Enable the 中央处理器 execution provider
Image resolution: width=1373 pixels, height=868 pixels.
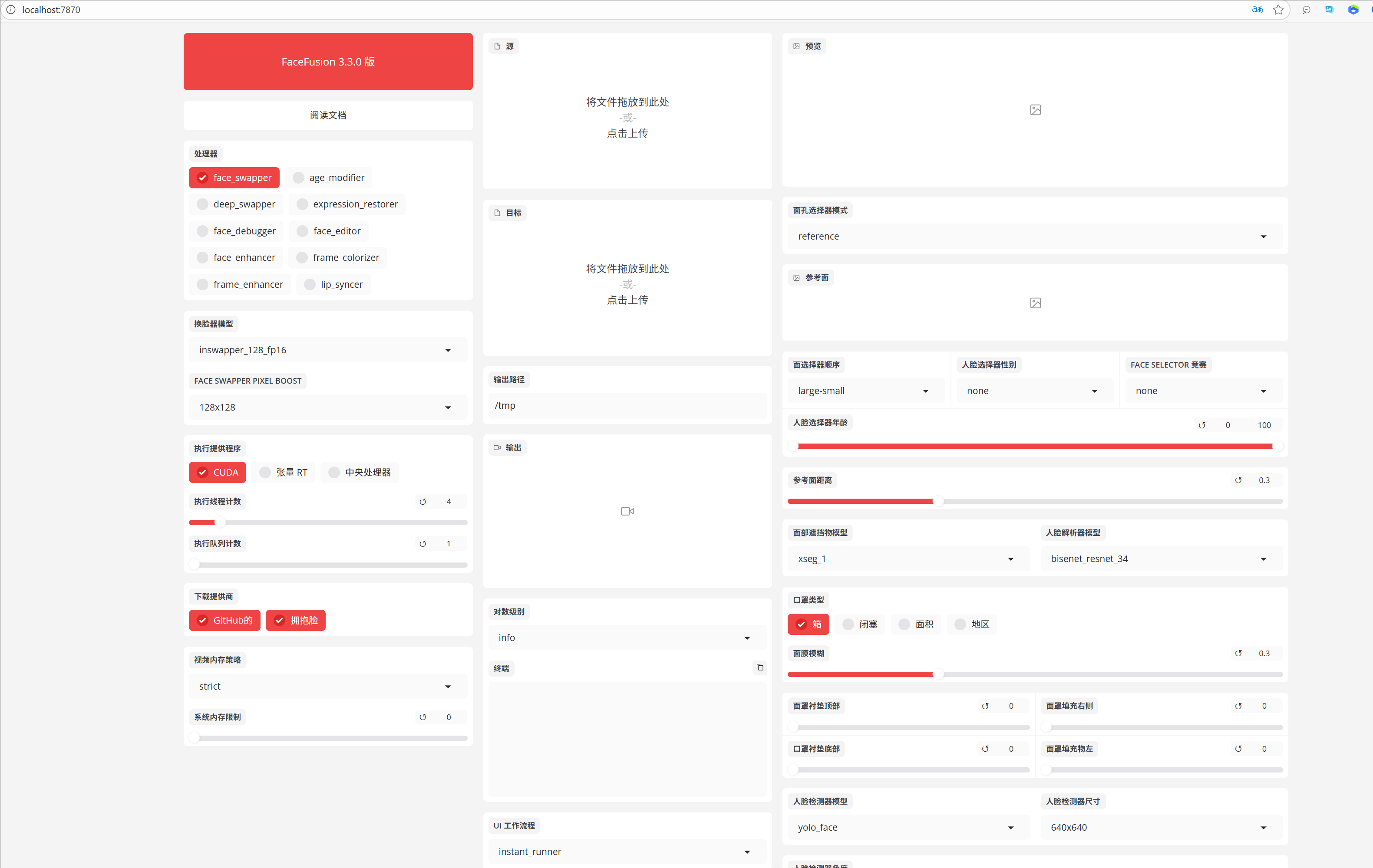click(359, 473)
